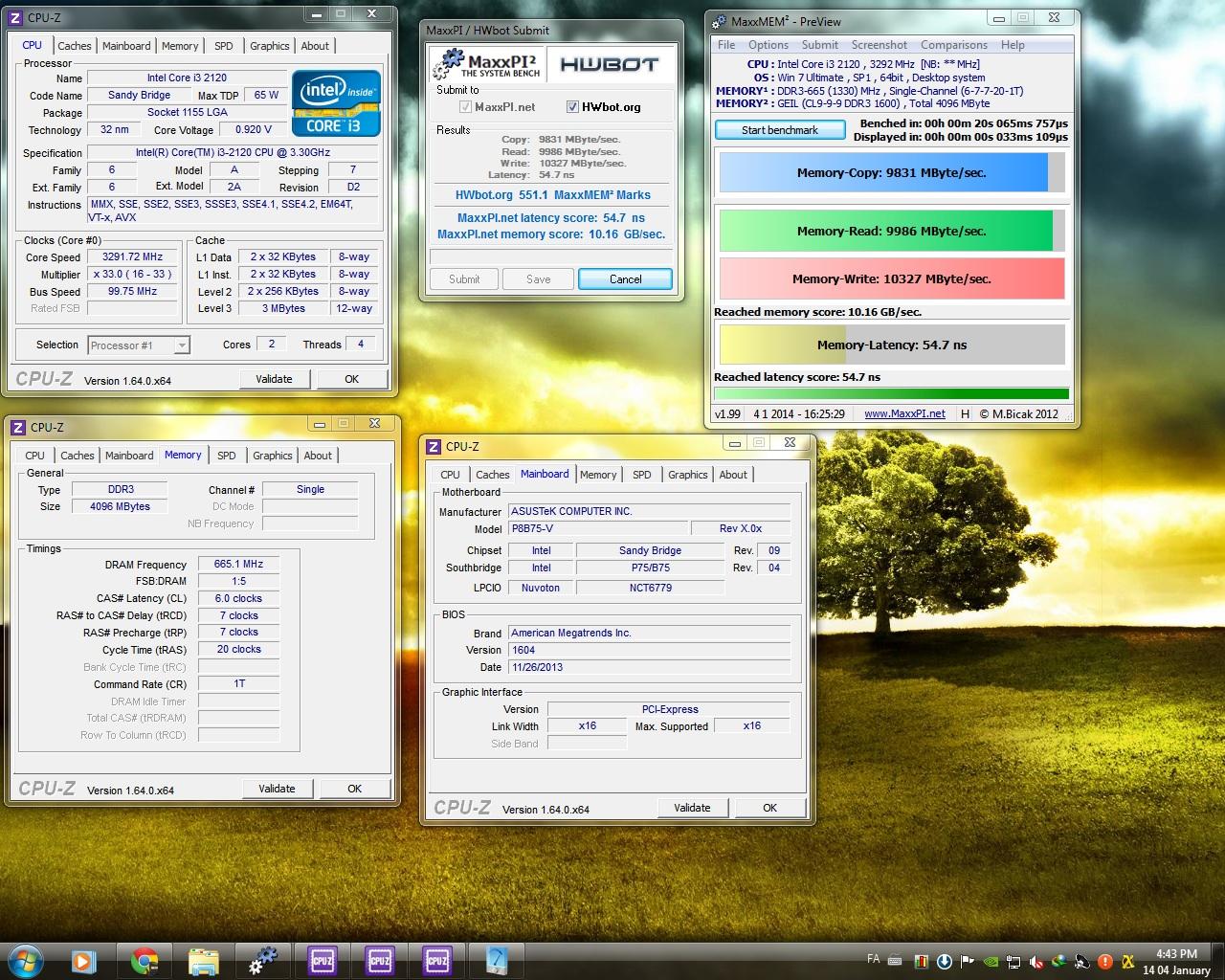Click the satellite dish tray icon
Image resolution: width=1225 pixels, height=980 pixels.
click(1082, 962)
